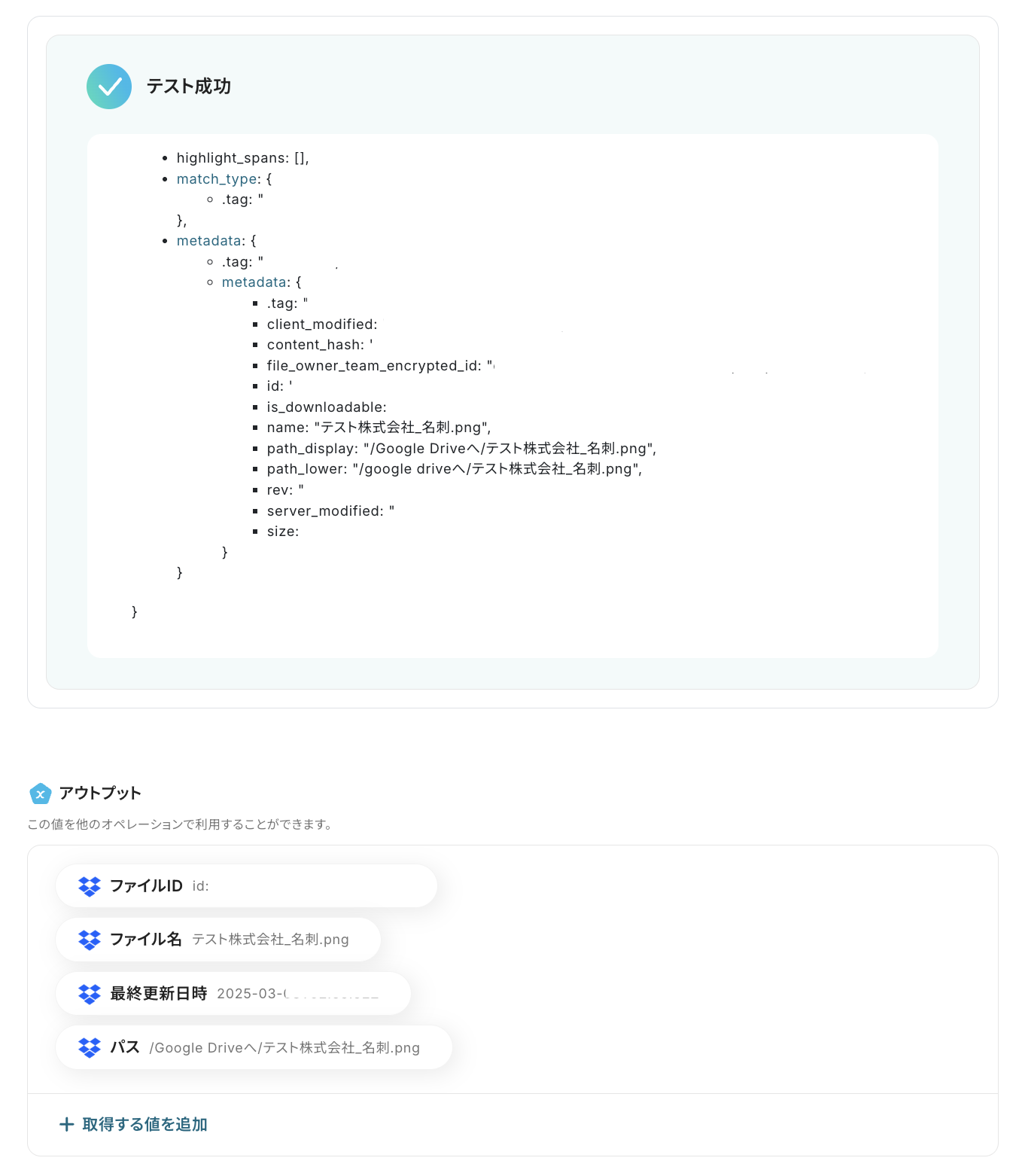The width and height of the screenshot is (1016, 1176).
Task: Collapse the top-level metadata key
Action: pyautogui.click(x=209, y=241)
